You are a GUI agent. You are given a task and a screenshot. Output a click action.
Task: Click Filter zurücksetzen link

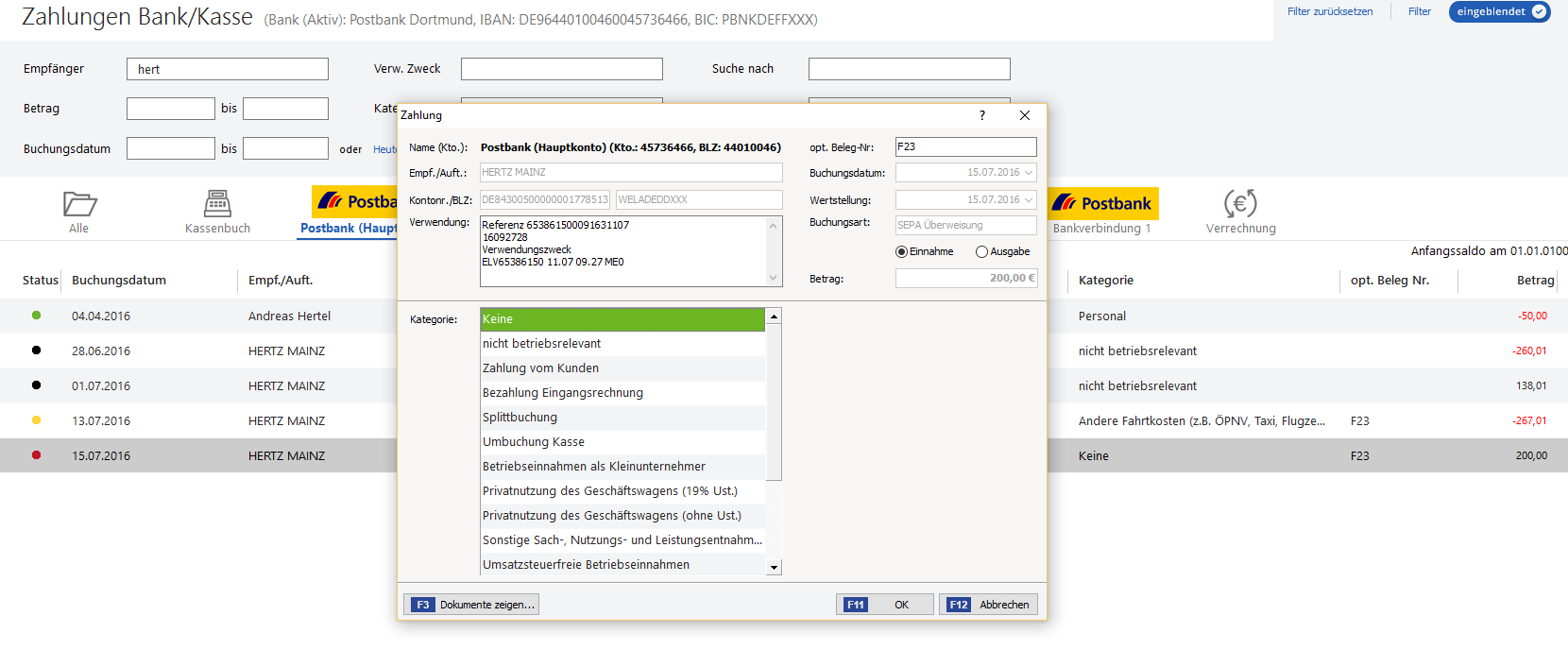tap(1330, 11)
